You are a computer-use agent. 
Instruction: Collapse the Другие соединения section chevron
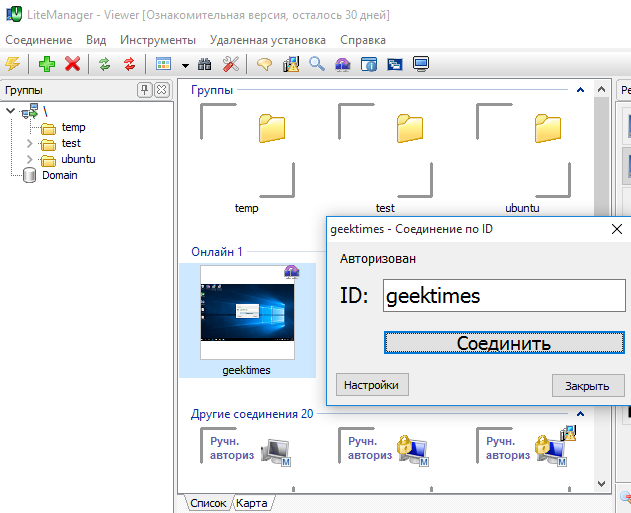580,414
